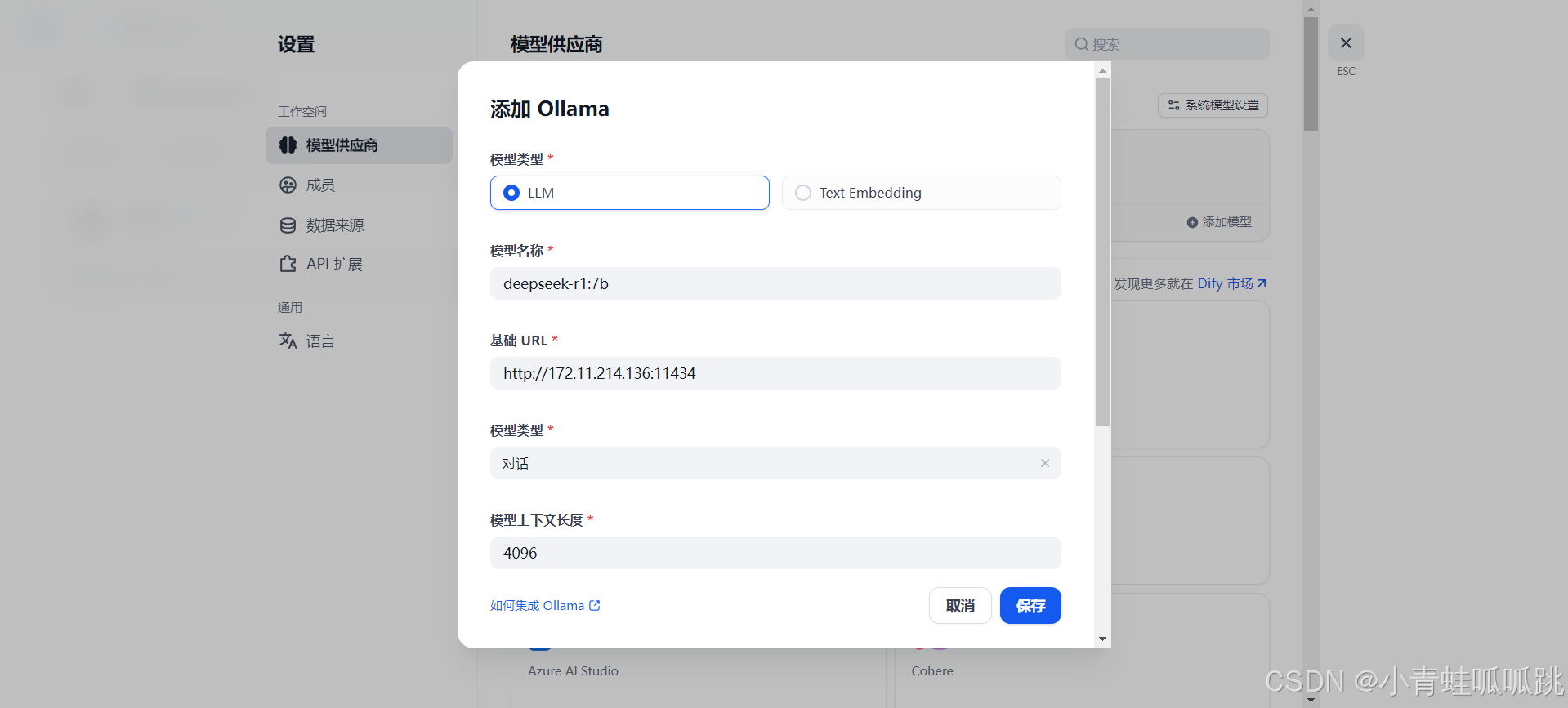Open the 如何集成 Ollama help link
The height and width of the screenshot is (708, 1568).
[545, 605]
